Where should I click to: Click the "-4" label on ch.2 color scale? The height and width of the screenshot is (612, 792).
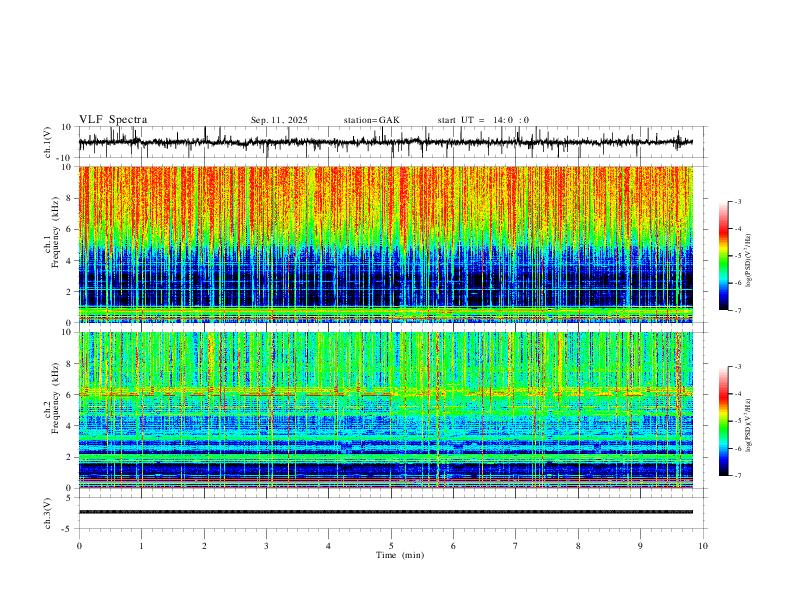[x=738, y=394]
